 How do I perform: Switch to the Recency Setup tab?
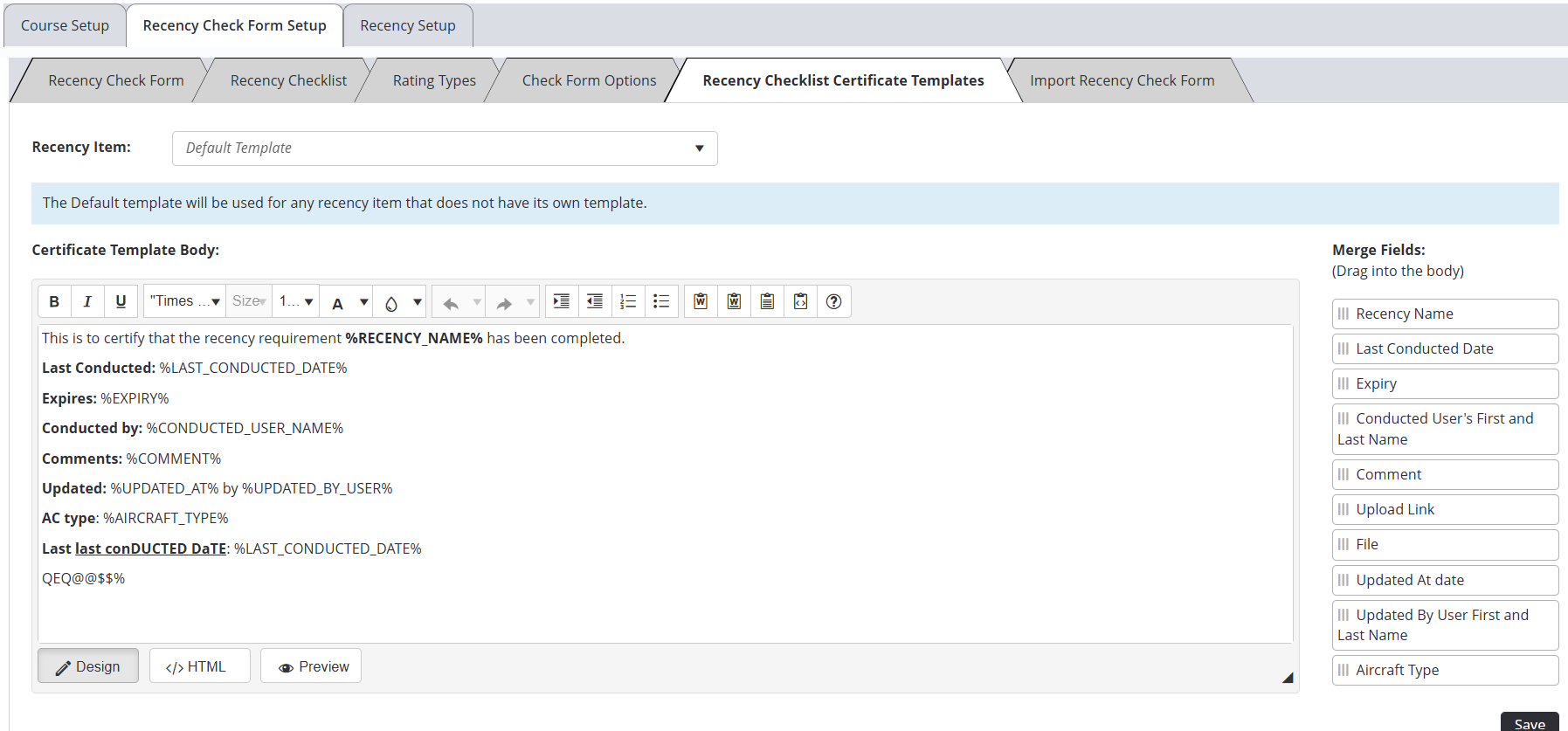pyautogui.click(x=408, y=25)
